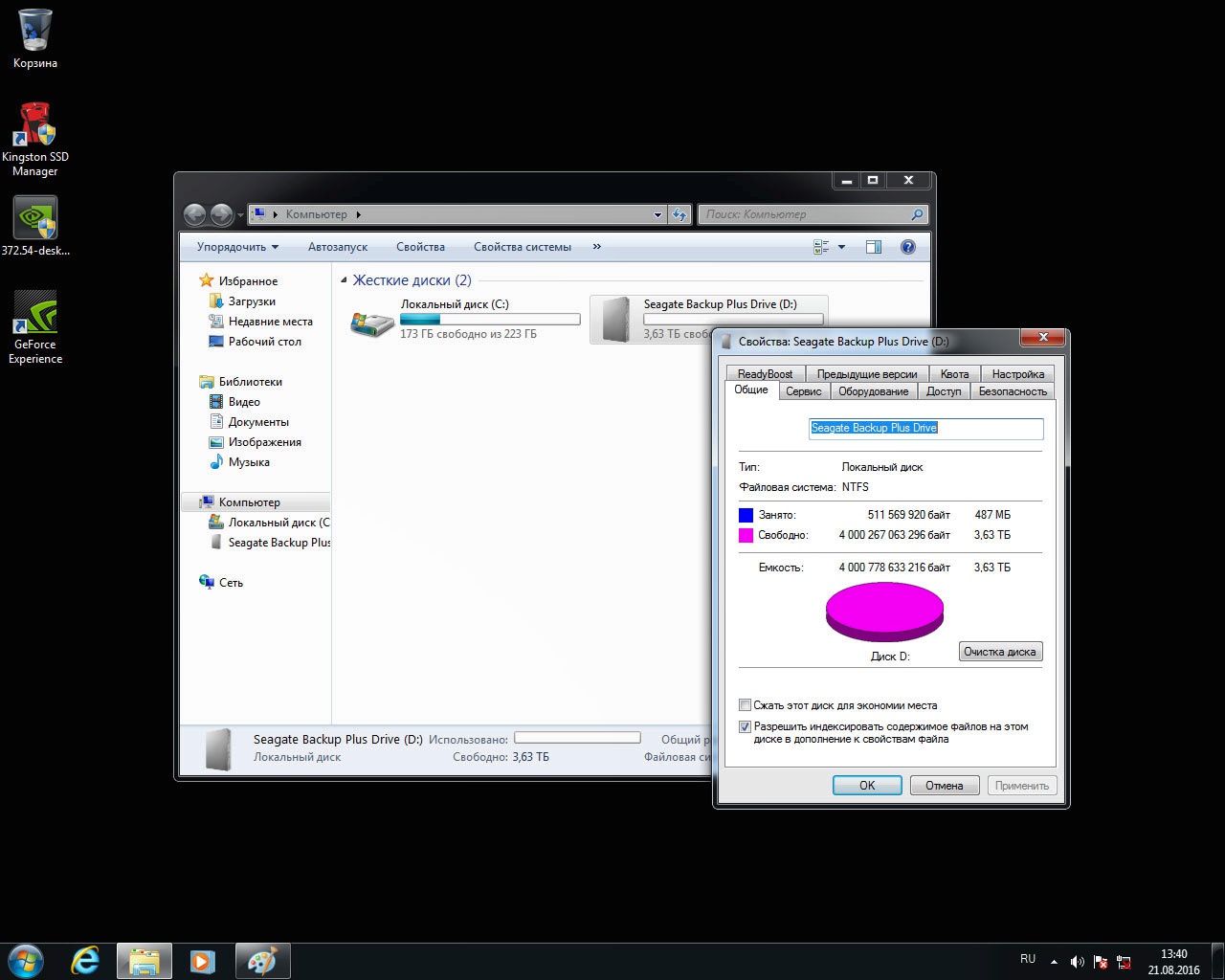1225x980 pixels.
Task: Switch to the Предыдущие версии tab
Action: [x=867, y=374]
